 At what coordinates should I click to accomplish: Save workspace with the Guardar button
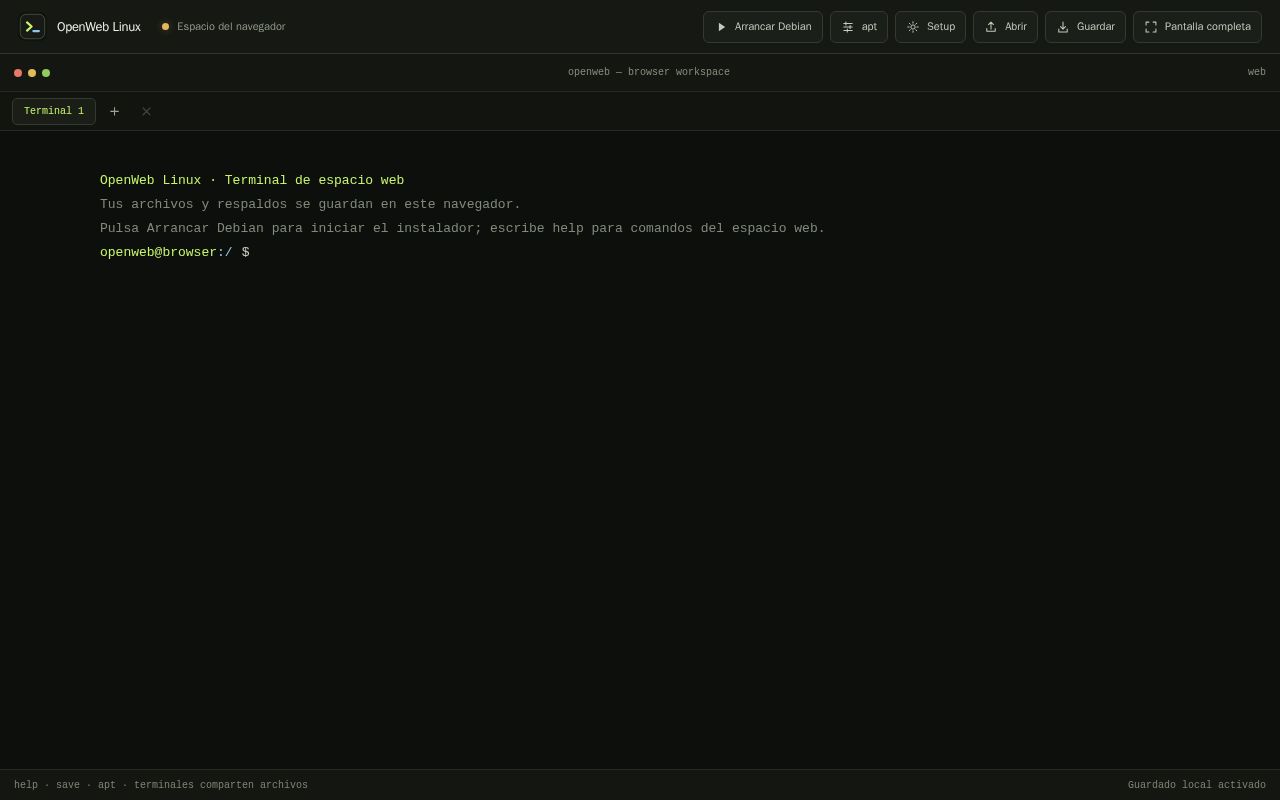[x=1085, y=27]
